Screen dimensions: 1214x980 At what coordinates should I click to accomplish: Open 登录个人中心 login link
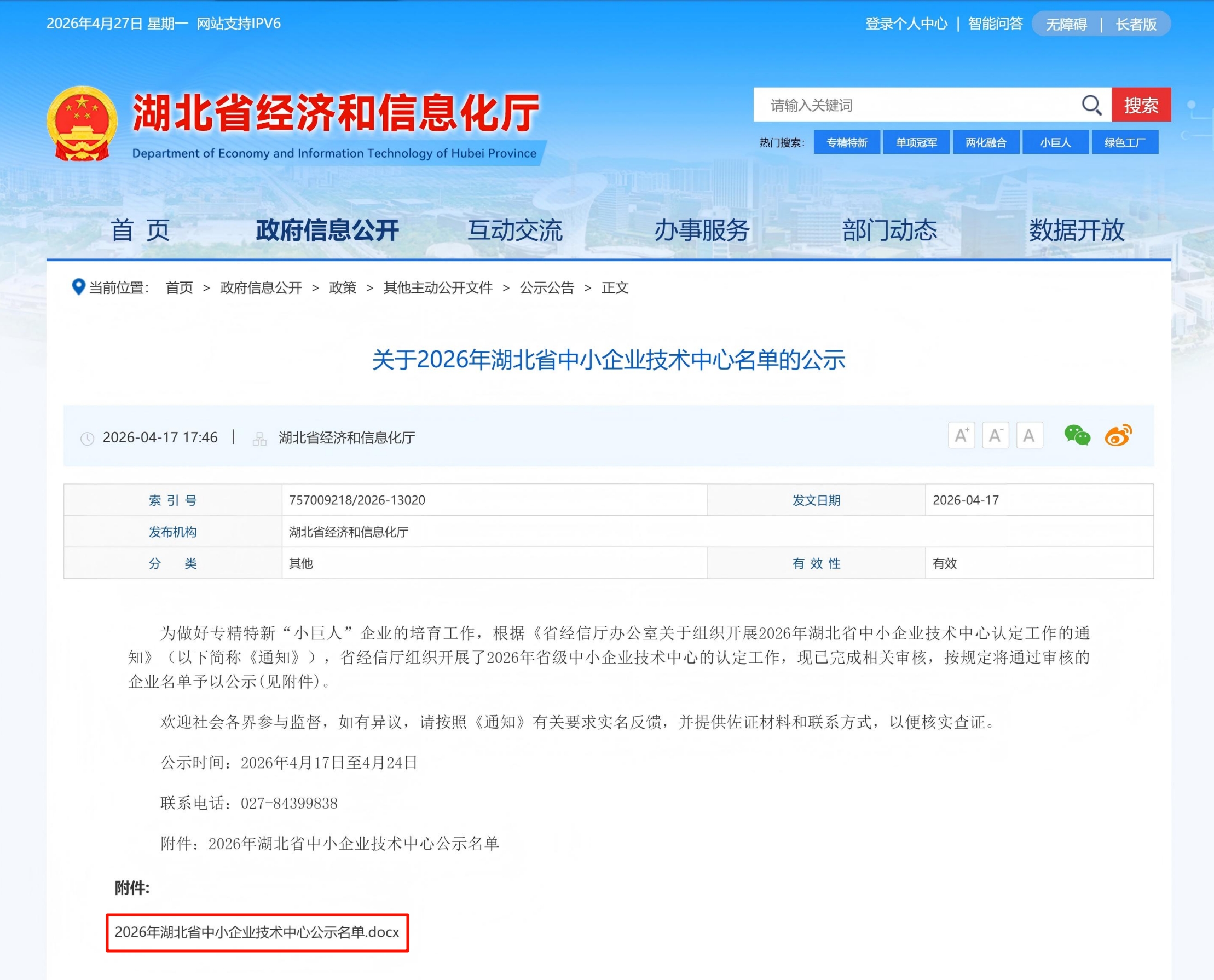[906, 24]
